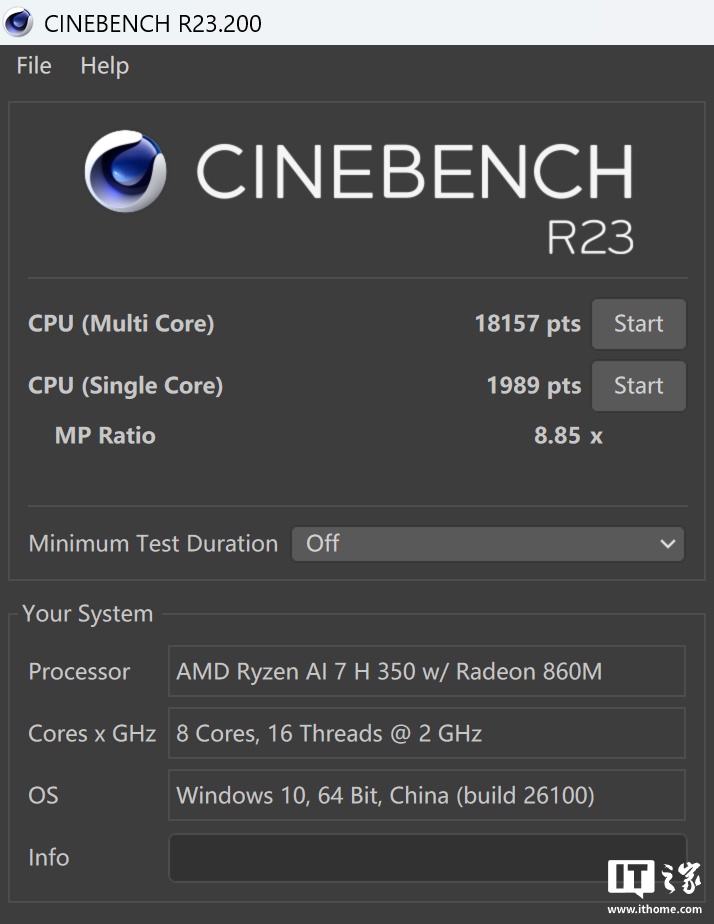Click the Cinebench sphere logo
The image size is (714, 924).
(125, 172)
